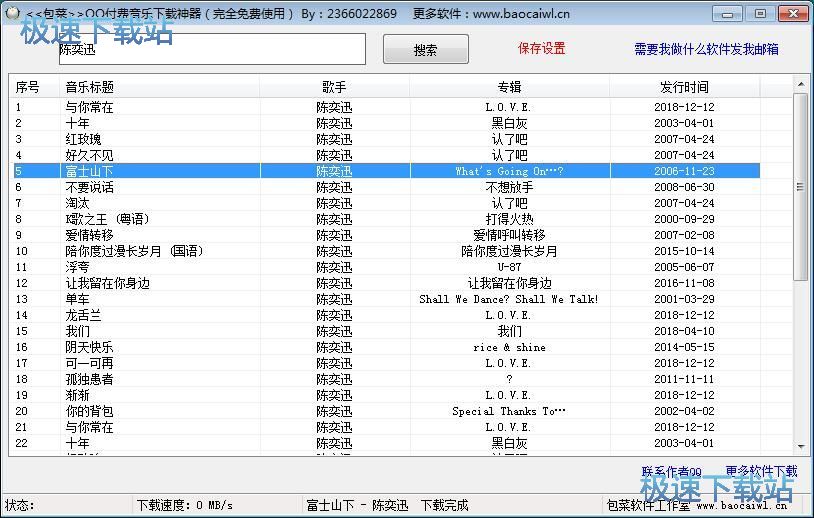Select the song 淘汰
The height and width of the screenshot is (518, 814).
coord(77,203)
